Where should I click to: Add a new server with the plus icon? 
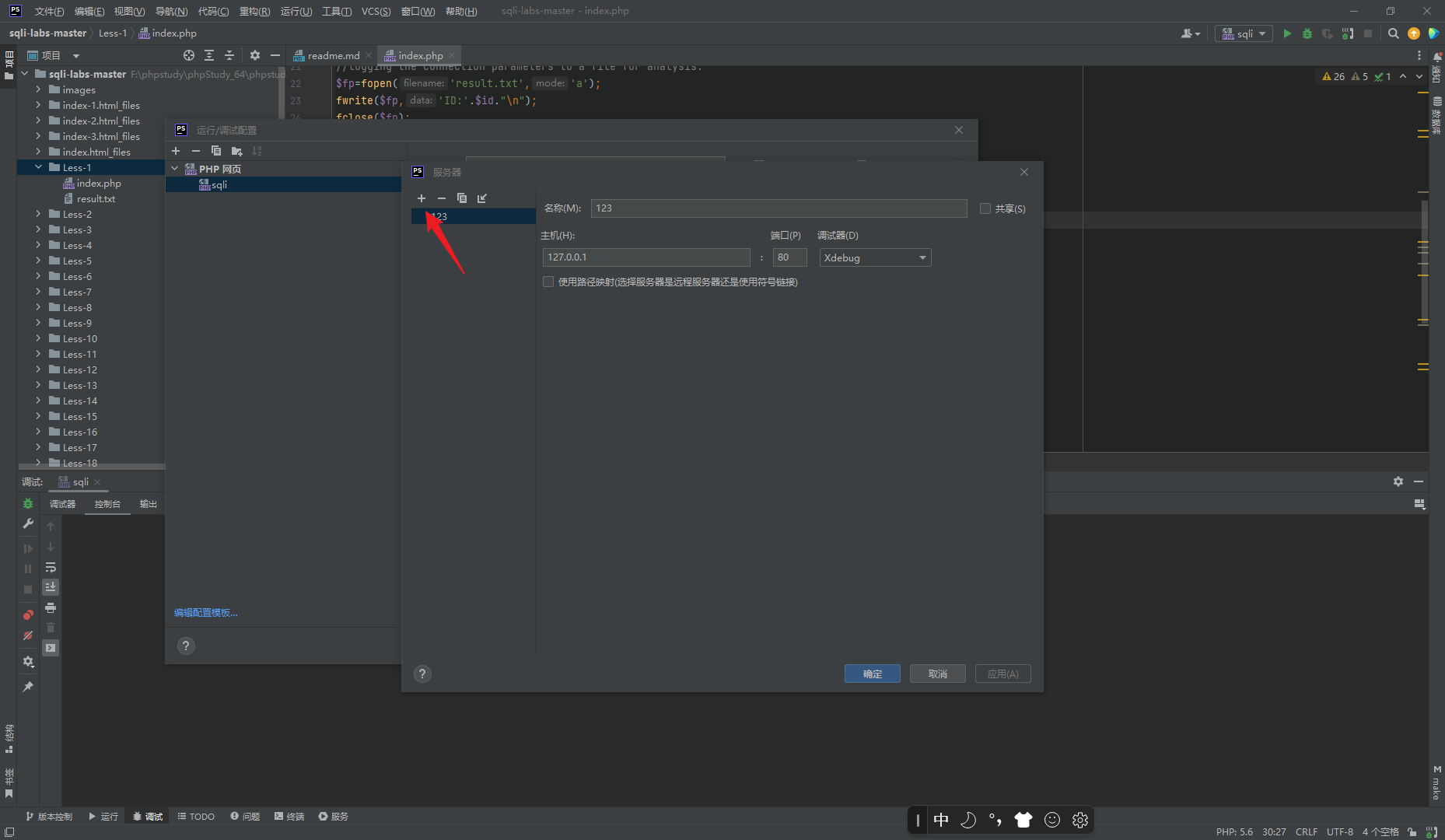422,198
